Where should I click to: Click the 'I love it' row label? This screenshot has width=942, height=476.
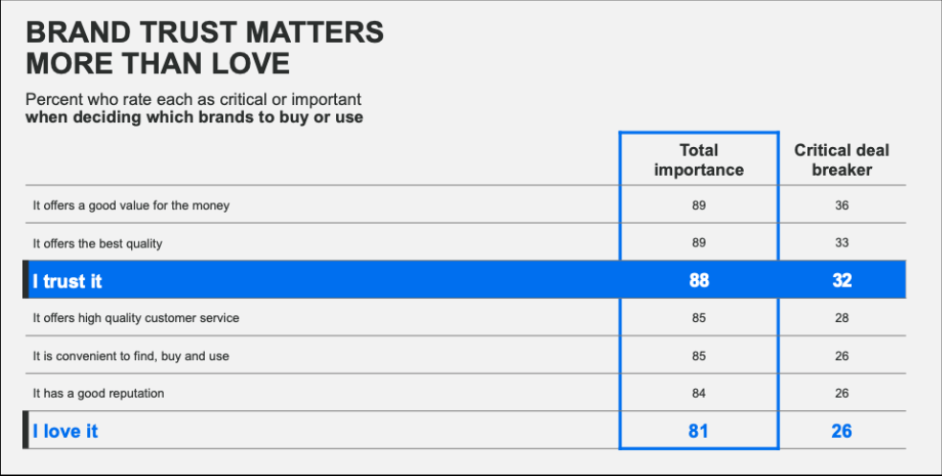(x=65, y=431)
